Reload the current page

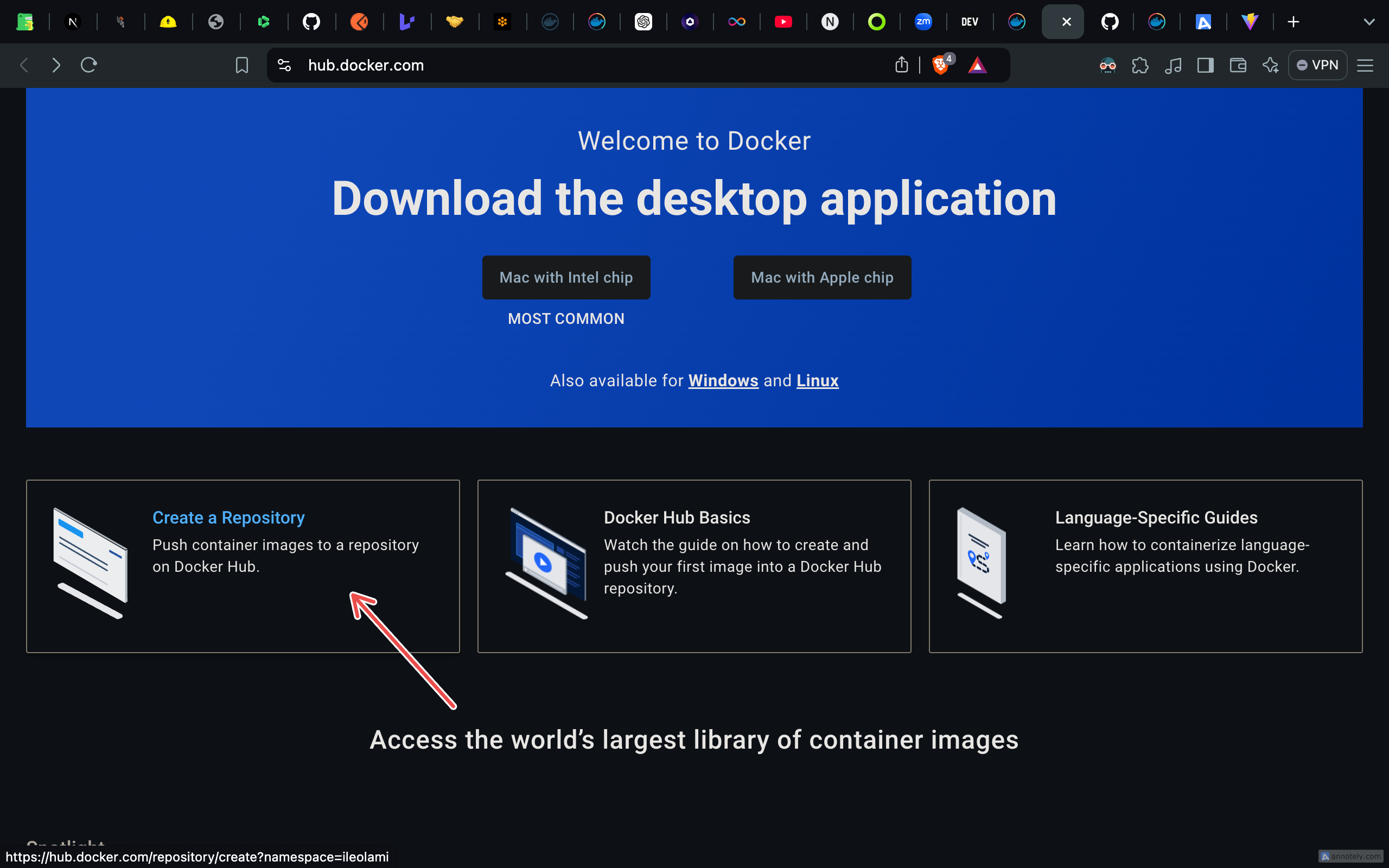click(88, 65)
